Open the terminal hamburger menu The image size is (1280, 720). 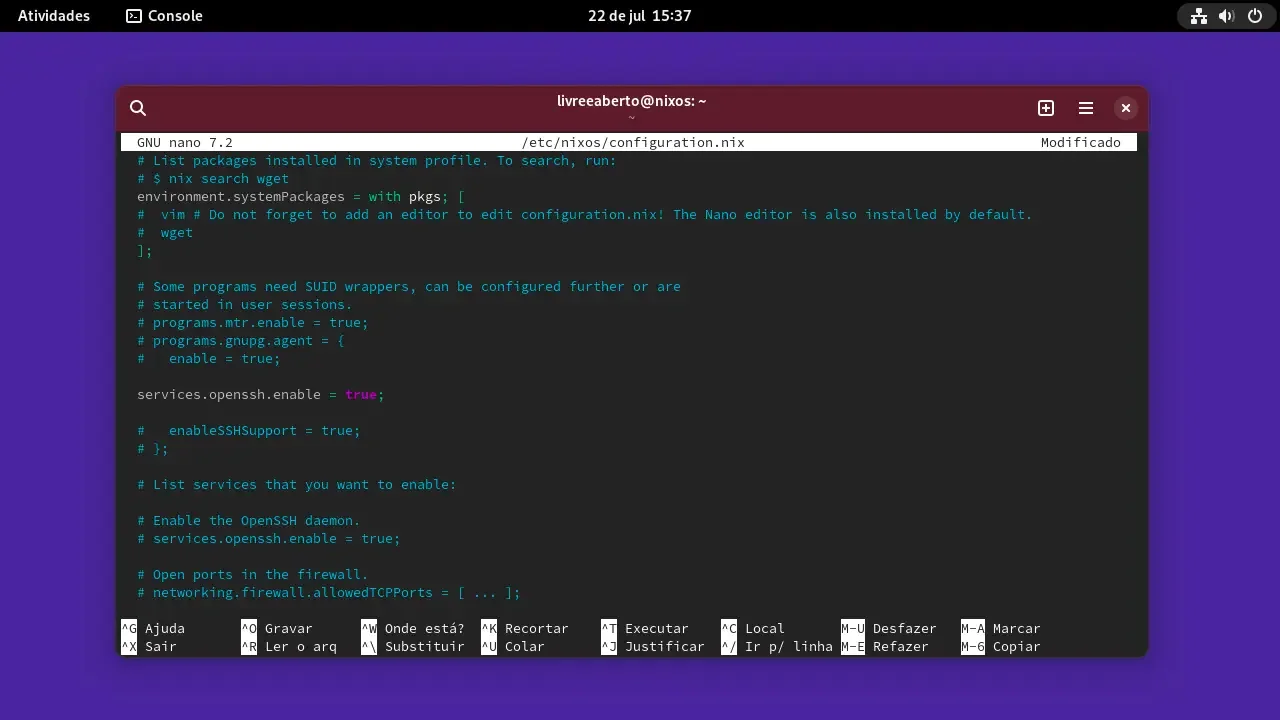click(1086, 108)
